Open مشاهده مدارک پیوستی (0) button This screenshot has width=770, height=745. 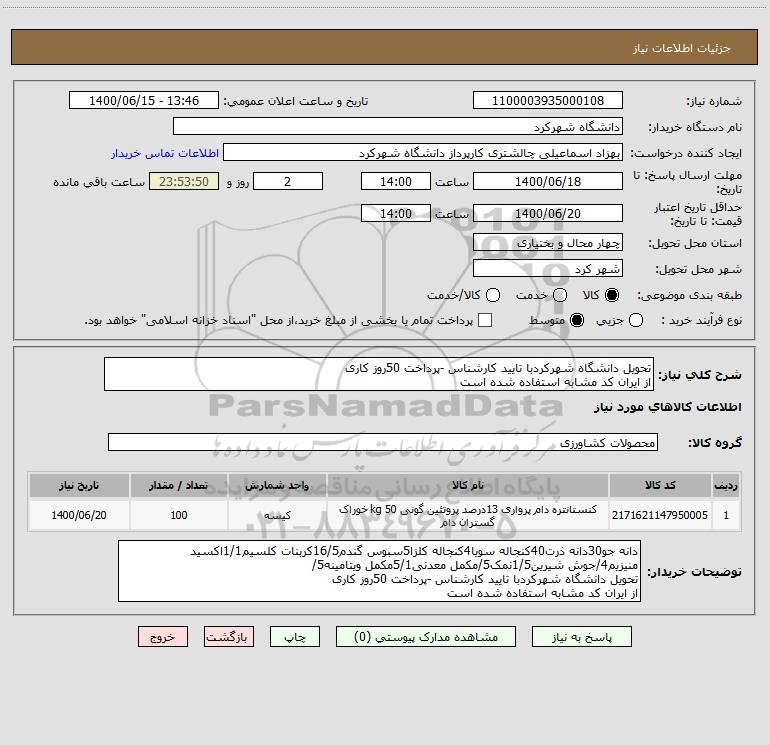coord(426,637)
